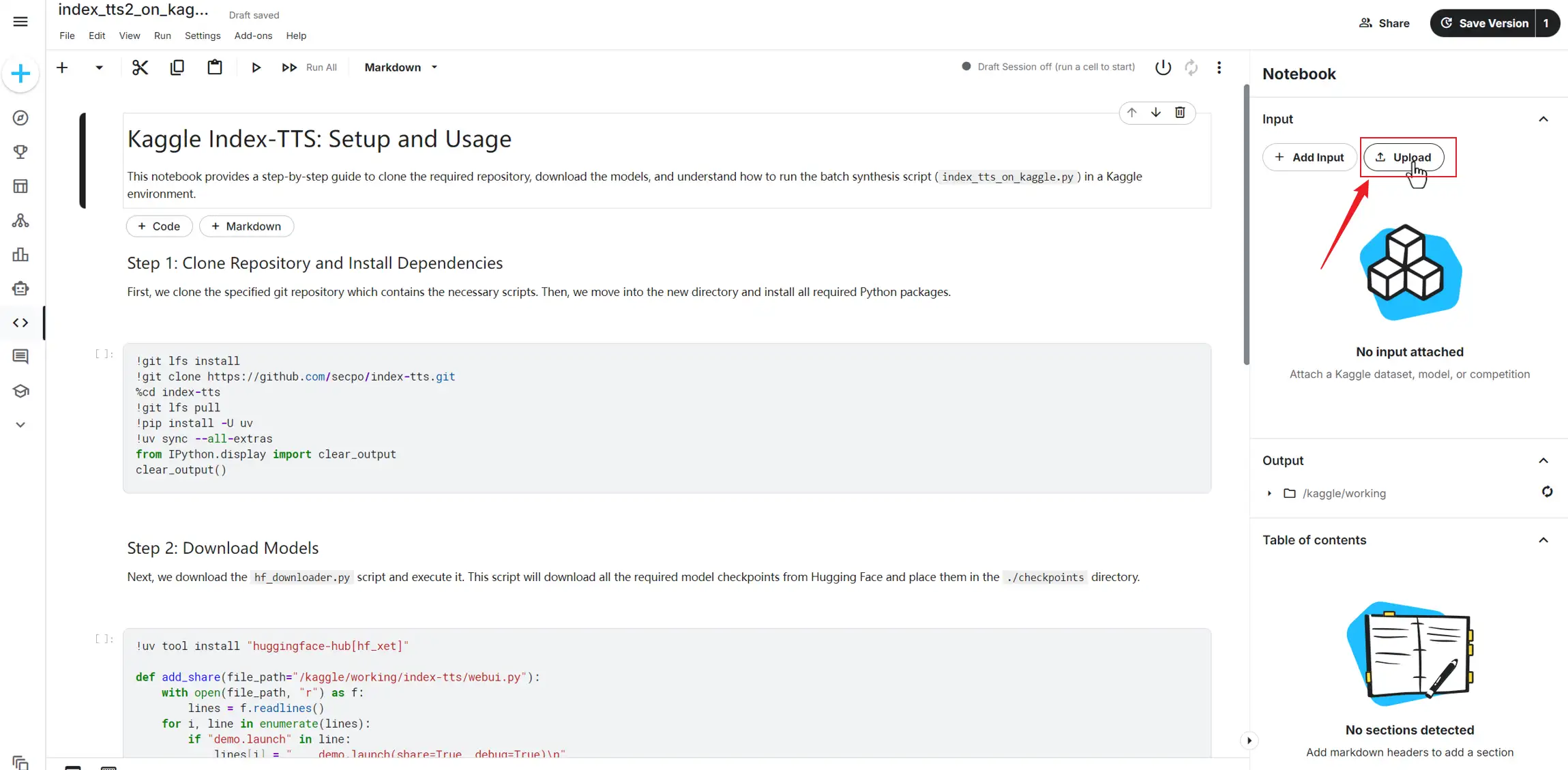Open the Add-ons menu
This screenshot has width=1568, height=770.
point(253,35)
